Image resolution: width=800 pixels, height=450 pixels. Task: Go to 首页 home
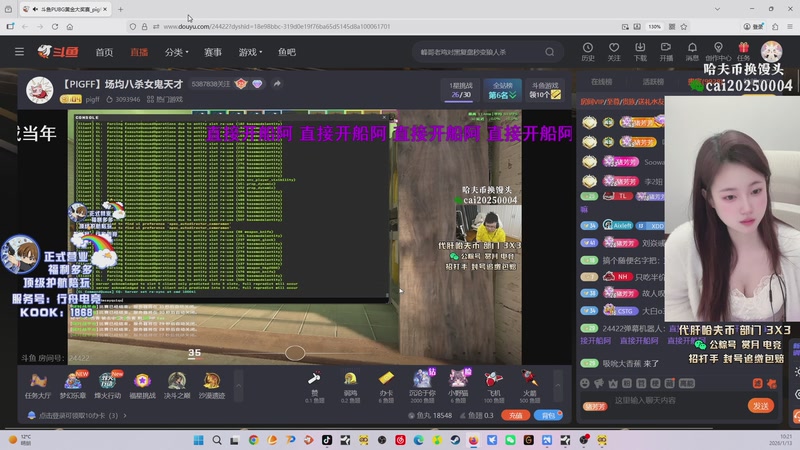tap(104, 52)
